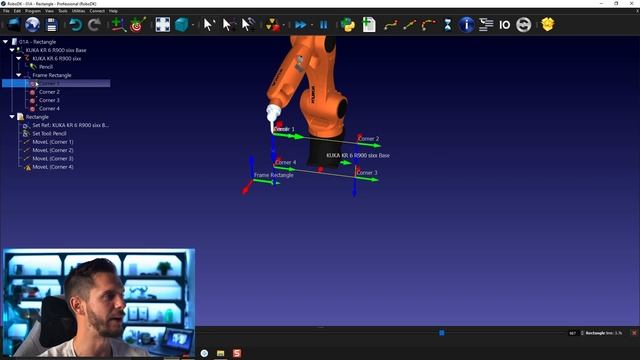This screenshot has height=360, width=640.
Task: Add circular move instruction icon
Action: tap(429, 25)
